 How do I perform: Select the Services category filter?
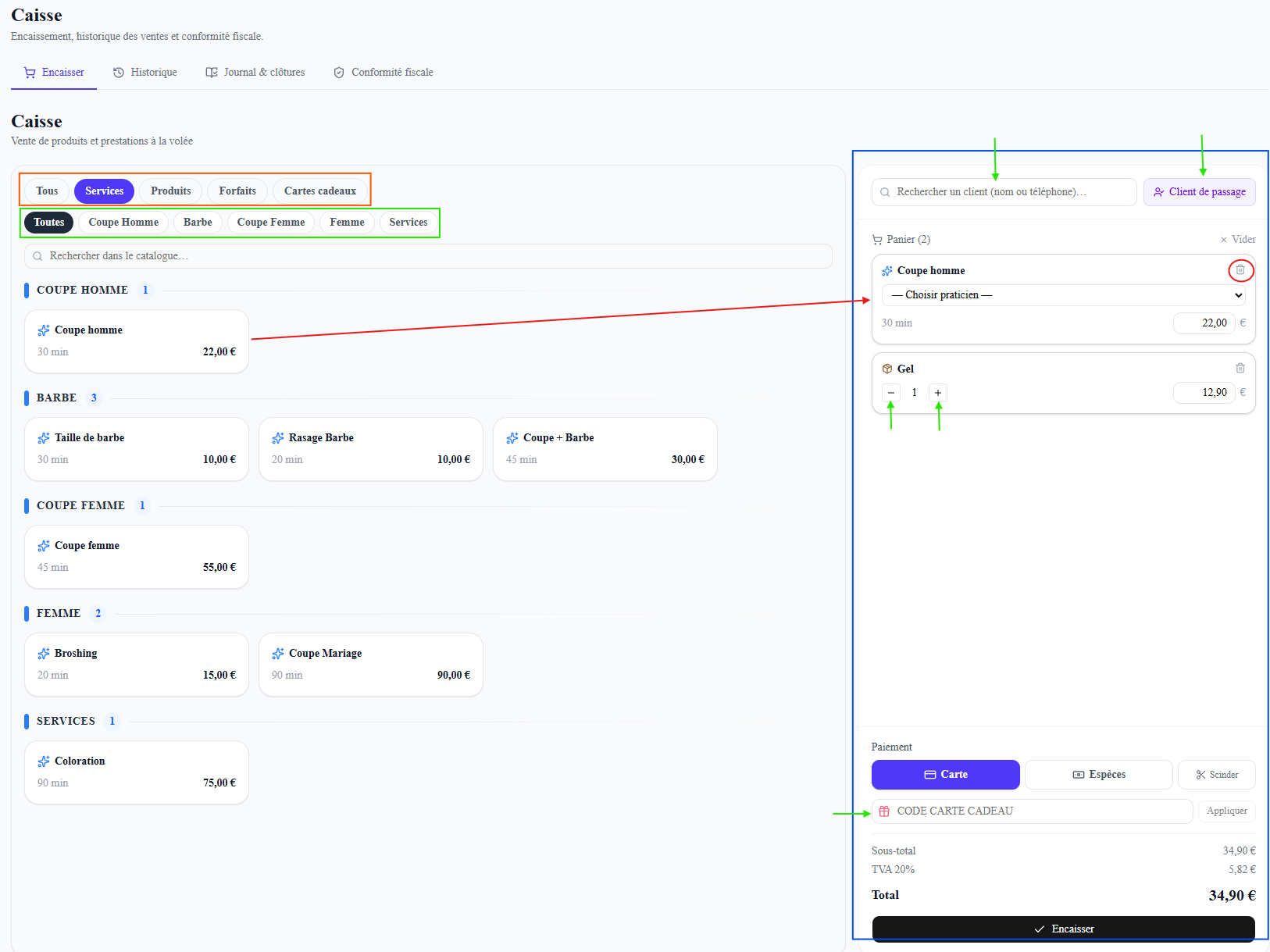pos(104,191)
